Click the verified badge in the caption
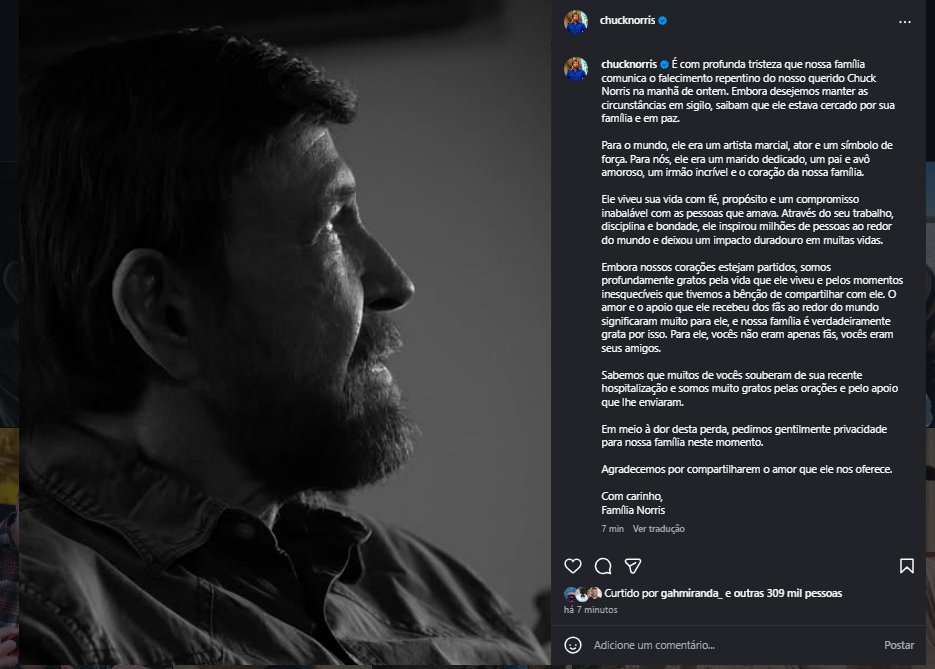The height and width of the screenshot is (669, 935). (664, 64)
